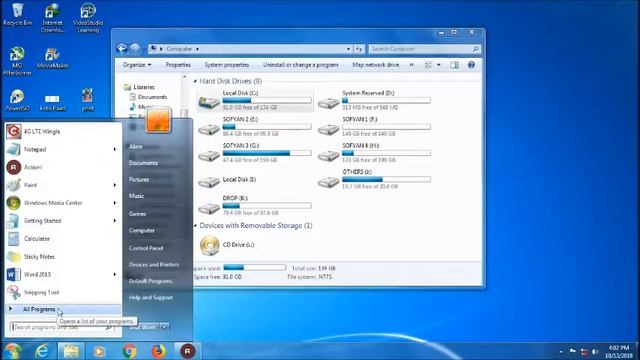Open Devices and Printers link
Screen dimensions: 640x360
click(153, 264)
